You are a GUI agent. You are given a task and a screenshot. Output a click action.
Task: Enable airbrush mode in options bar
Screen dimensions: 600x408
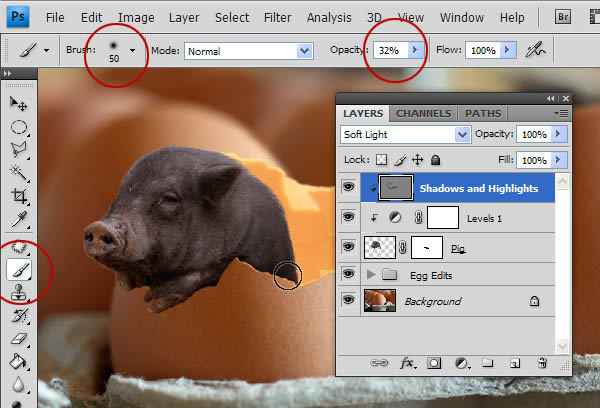click(x=536, y=50)
